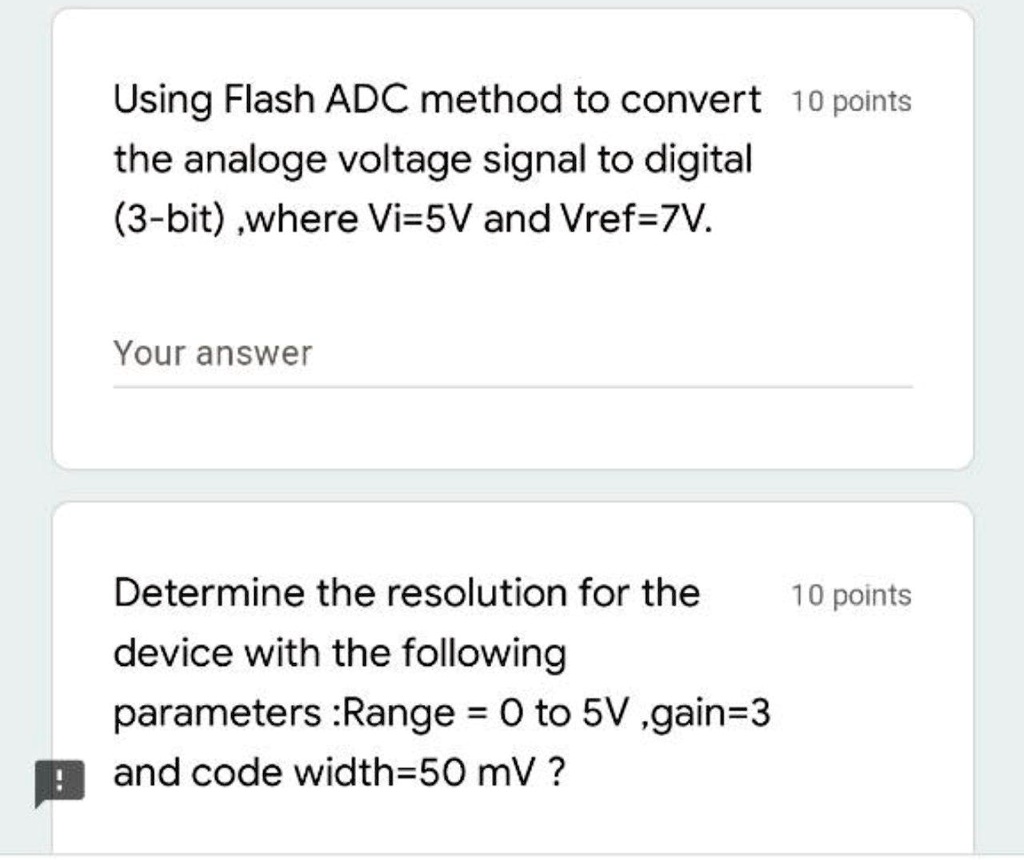The image size is (1024, 860).
Task: Select the Flash ADC question card
Action: coord(512,240)
